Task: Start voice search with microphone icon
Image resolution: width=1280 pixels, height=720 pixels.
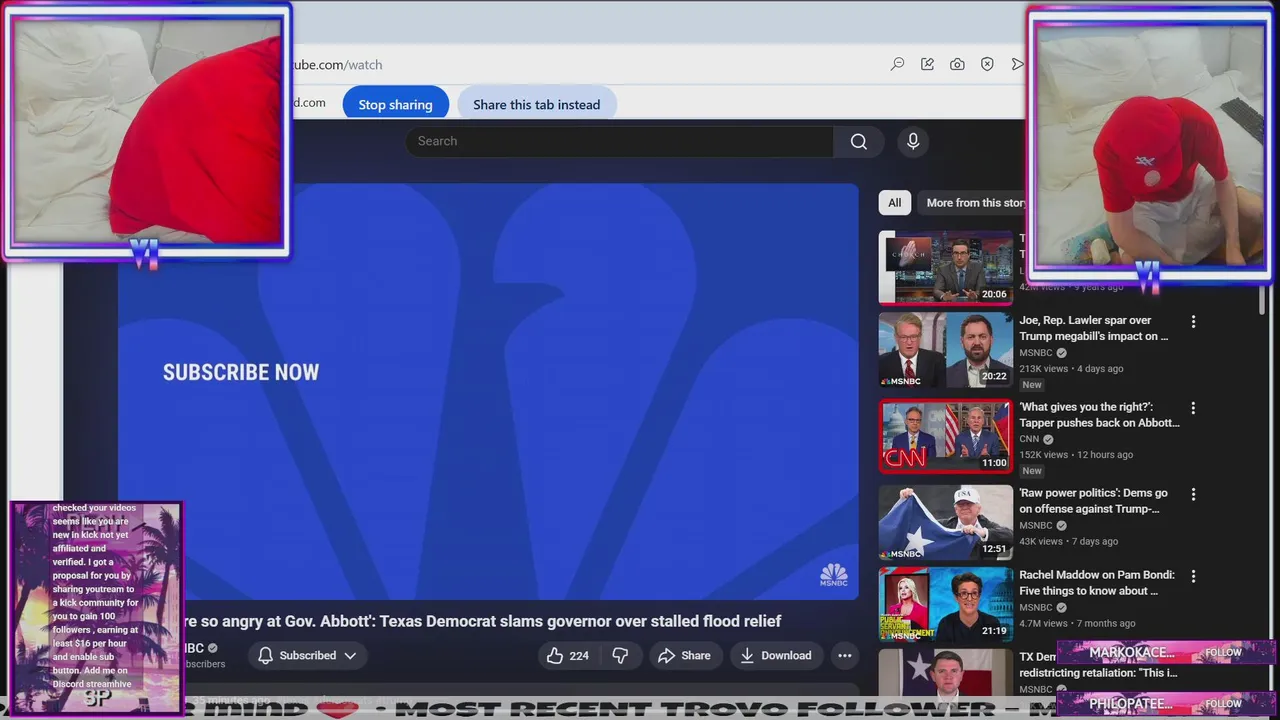Action: (x=913, y=141)
